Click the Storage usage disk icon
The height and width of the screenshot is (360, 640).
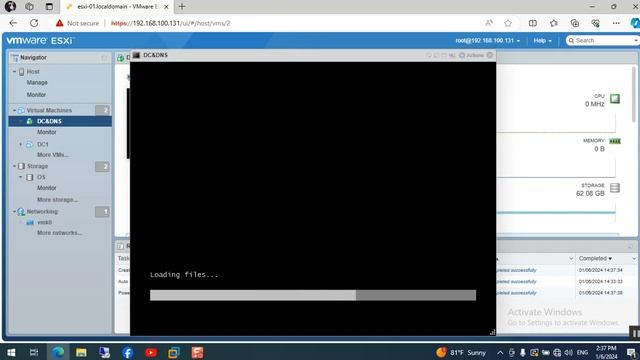615,188
